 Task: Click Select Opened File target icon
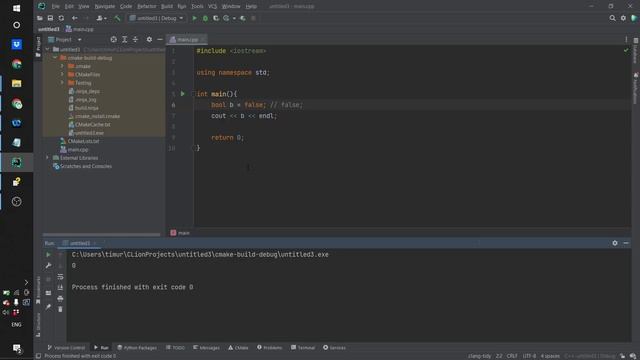pos(113,39)
